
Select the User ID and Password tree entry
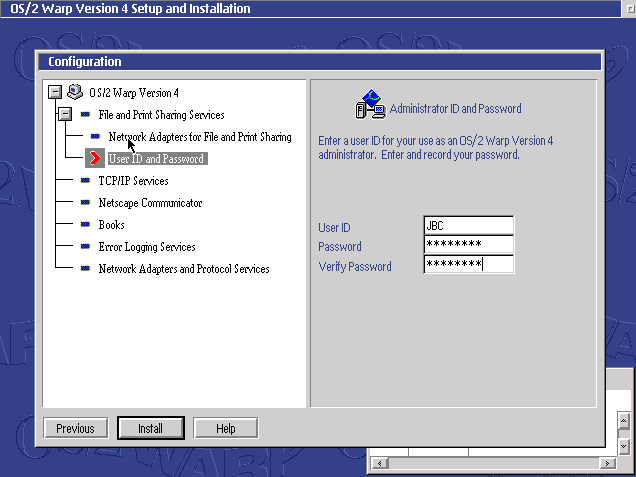point(155,159)
